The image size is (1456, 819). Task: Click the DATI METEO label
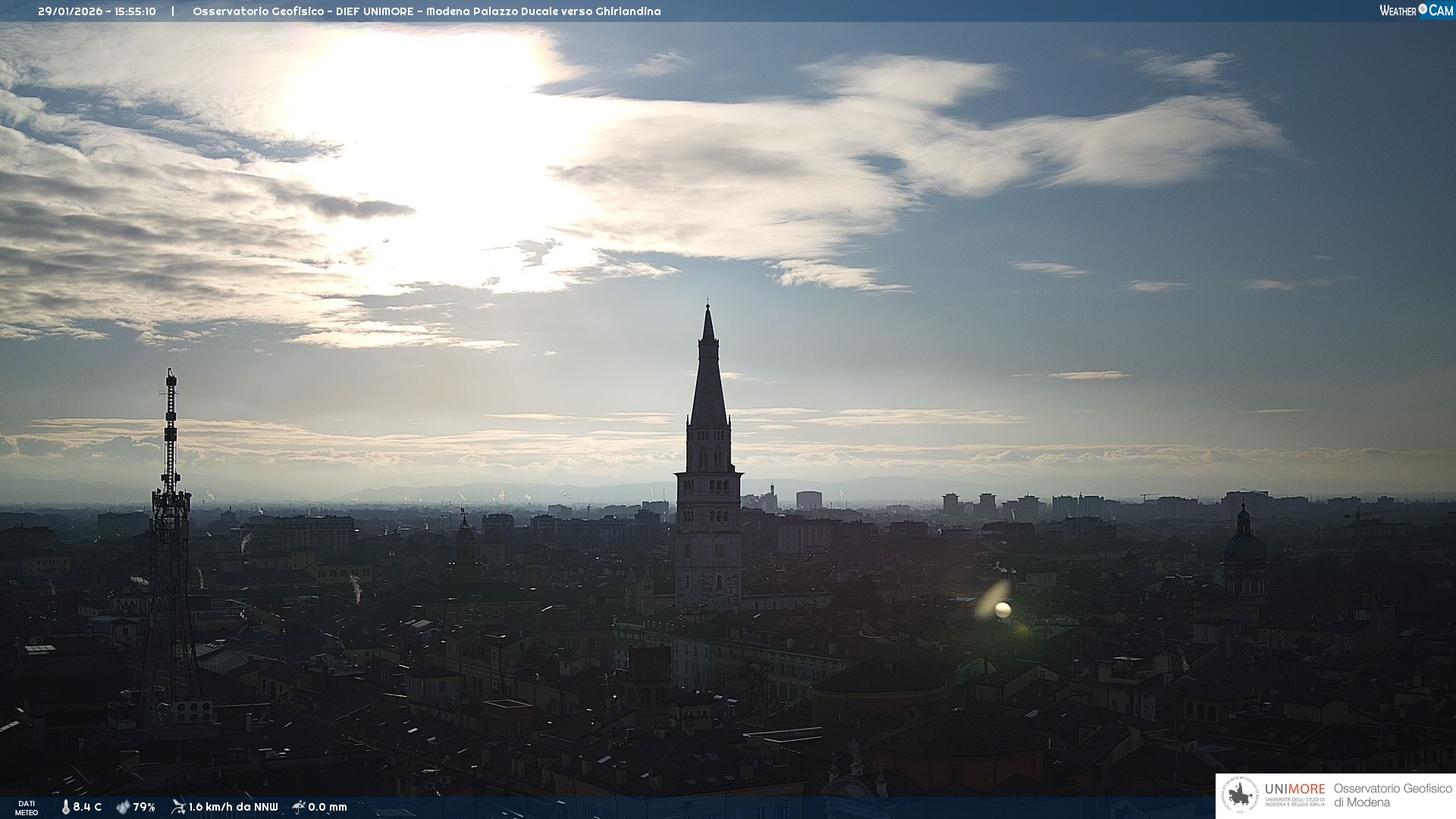click(x=27, y=808)
